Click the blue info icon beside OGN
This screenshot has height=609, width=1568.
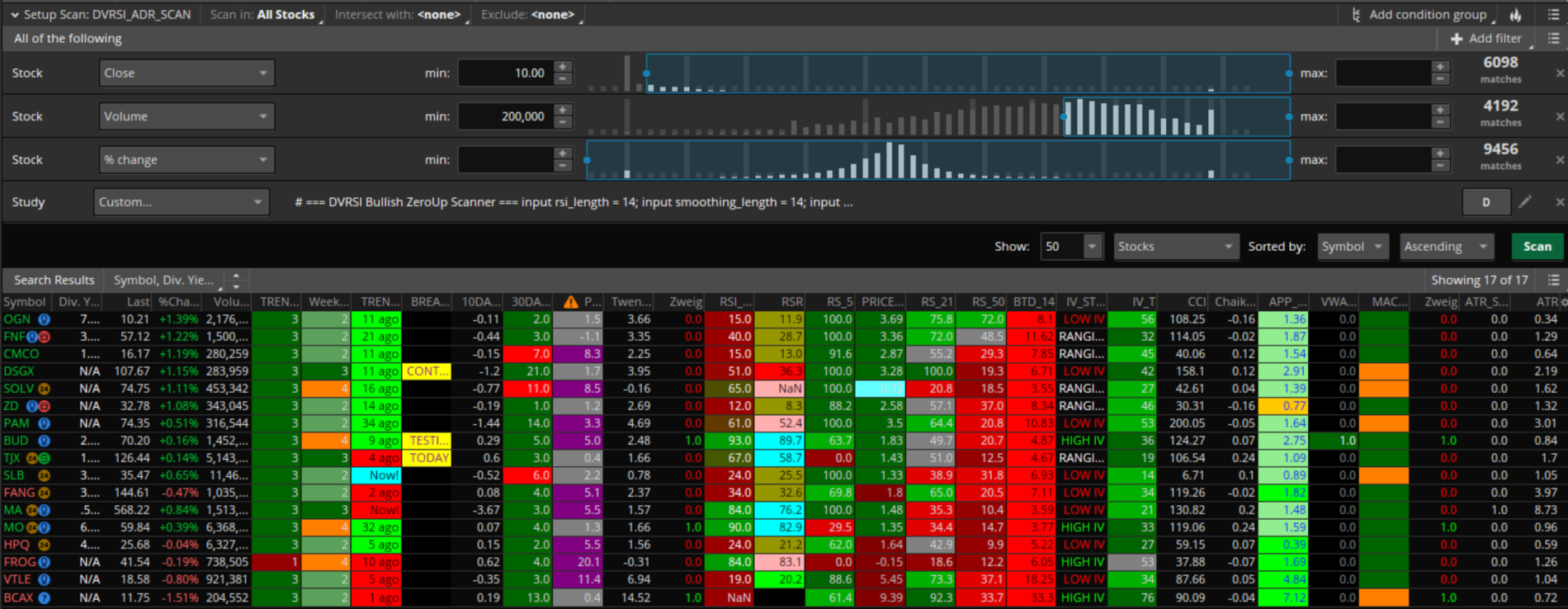(x=44, y=319)
